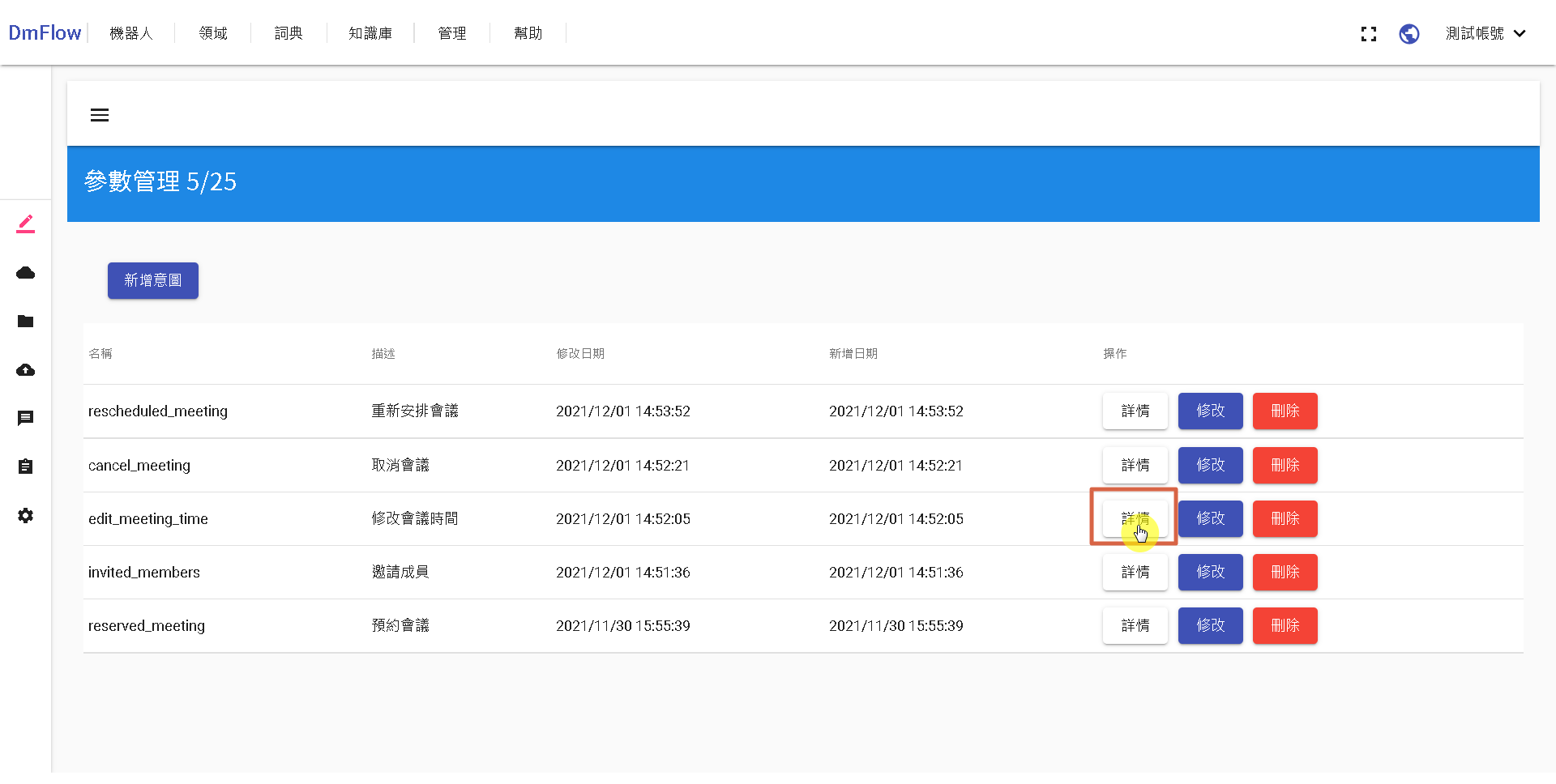Click 修改 for edit_meeting_time
The image size is (1556, 784).
tap(1211, 519)
